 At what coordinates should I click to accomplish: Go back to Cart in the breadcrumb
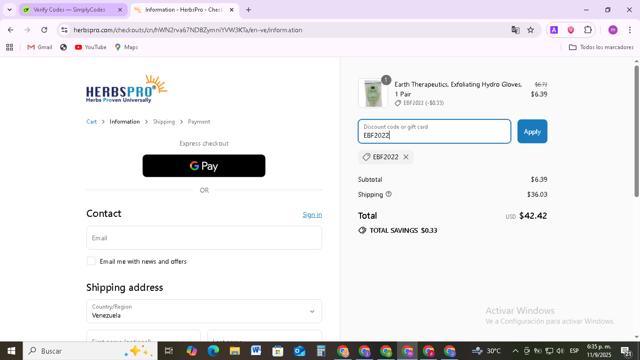[91, 122]
